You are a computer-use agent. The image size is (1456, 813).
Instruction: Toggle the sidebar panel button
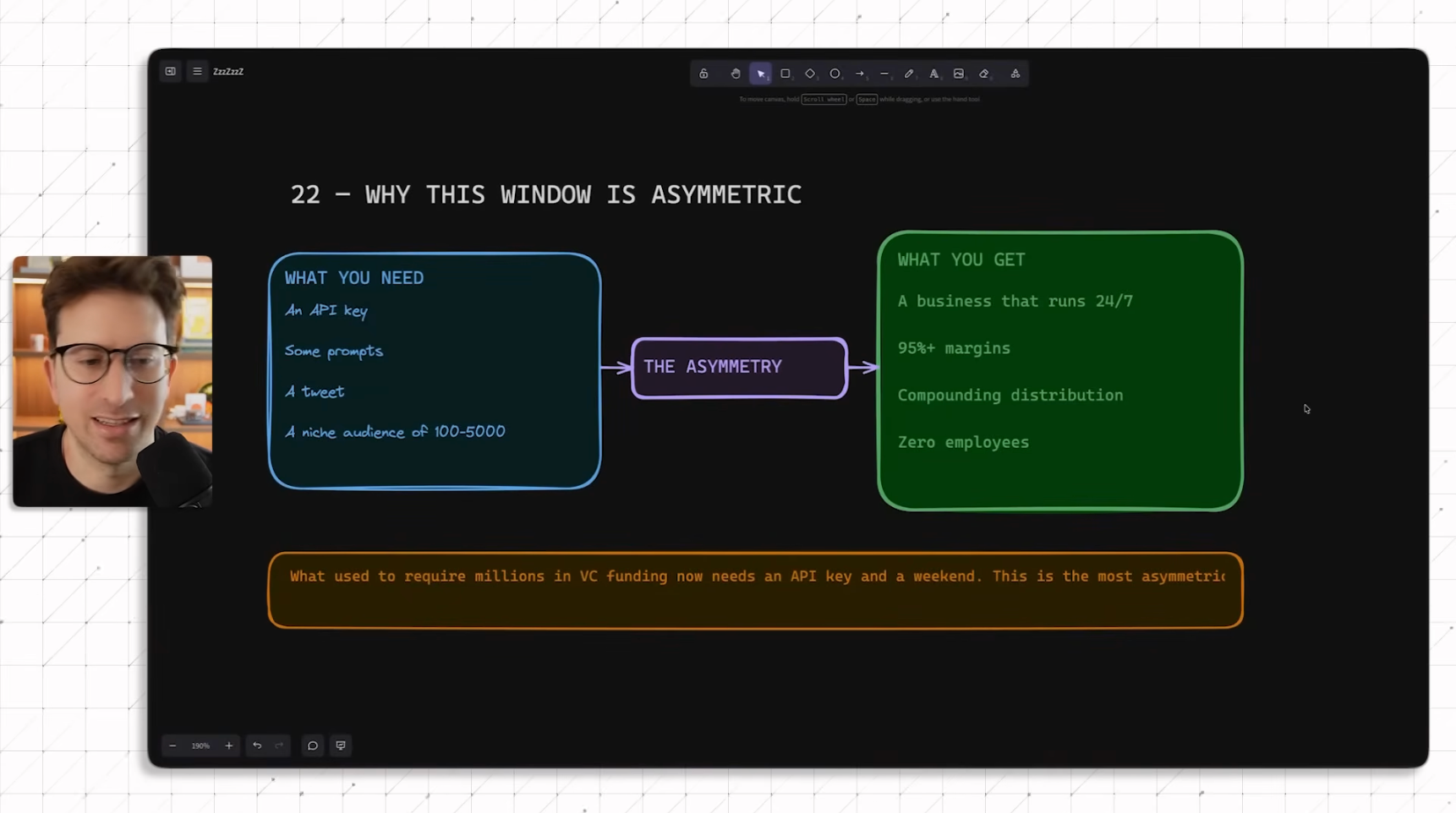[171, 72]
